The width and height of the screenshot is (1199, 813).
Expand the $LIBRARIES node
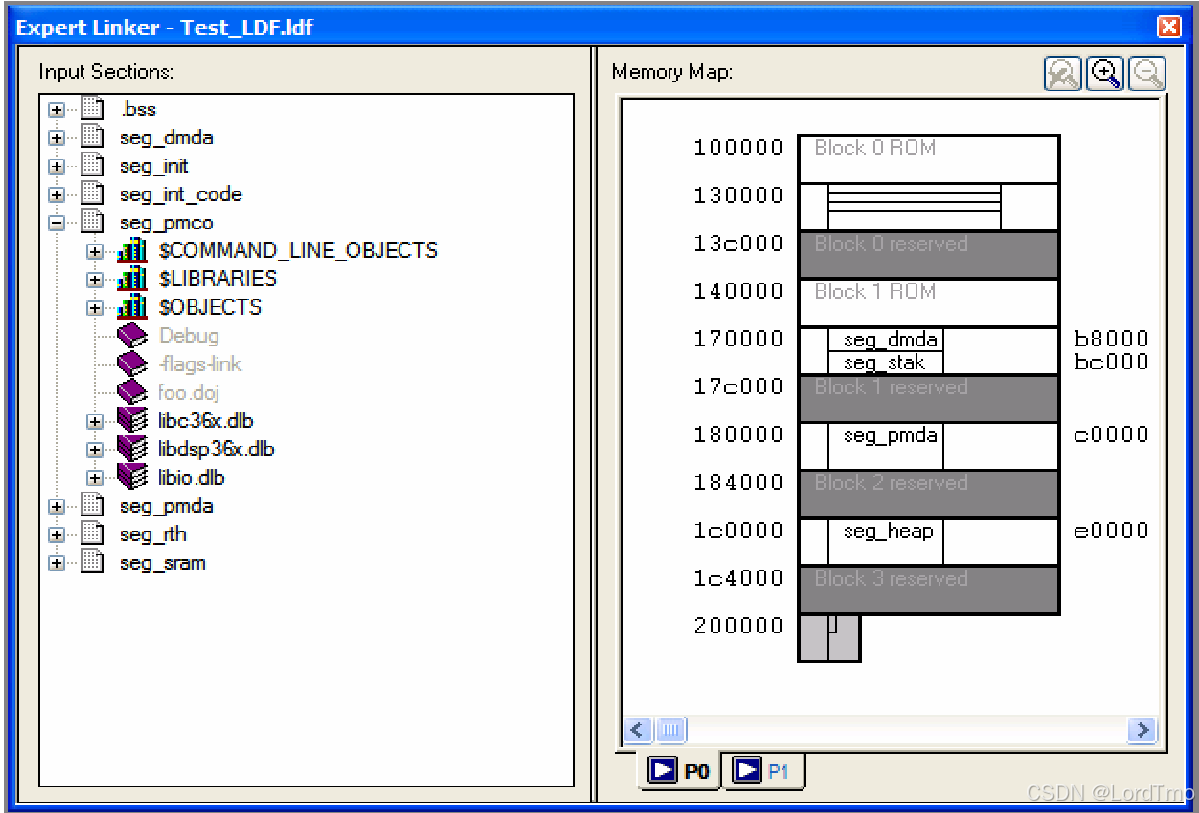pos(94,279)
